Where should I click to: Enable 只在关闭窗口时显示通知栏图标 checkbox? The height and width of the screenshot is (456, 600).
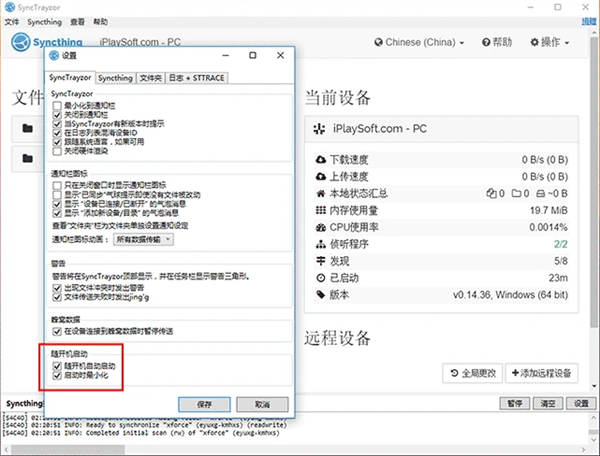click(x=57, y=186)
